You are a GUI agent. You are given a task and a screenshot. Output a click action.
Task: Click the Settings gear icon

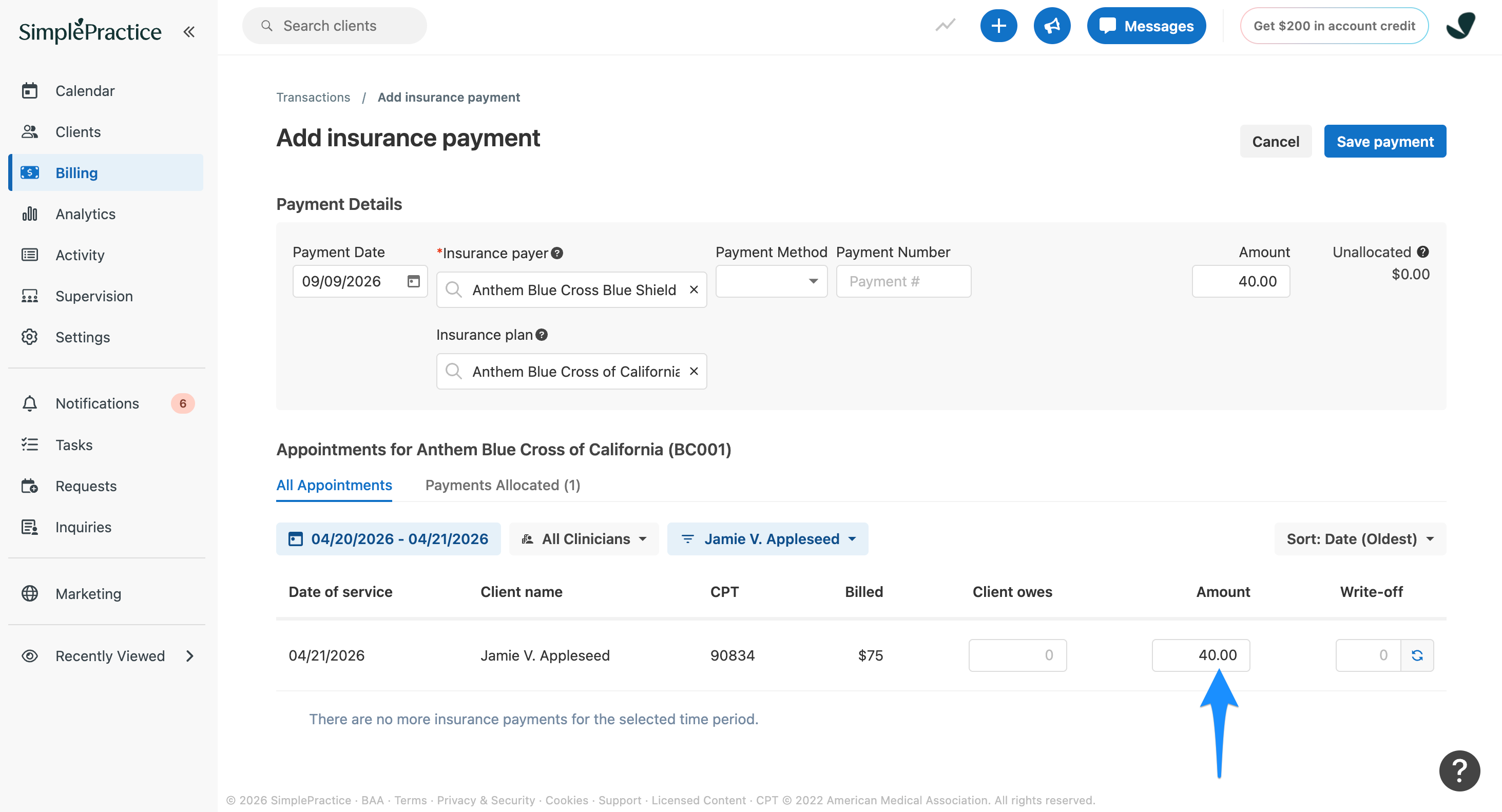point(30,337)
